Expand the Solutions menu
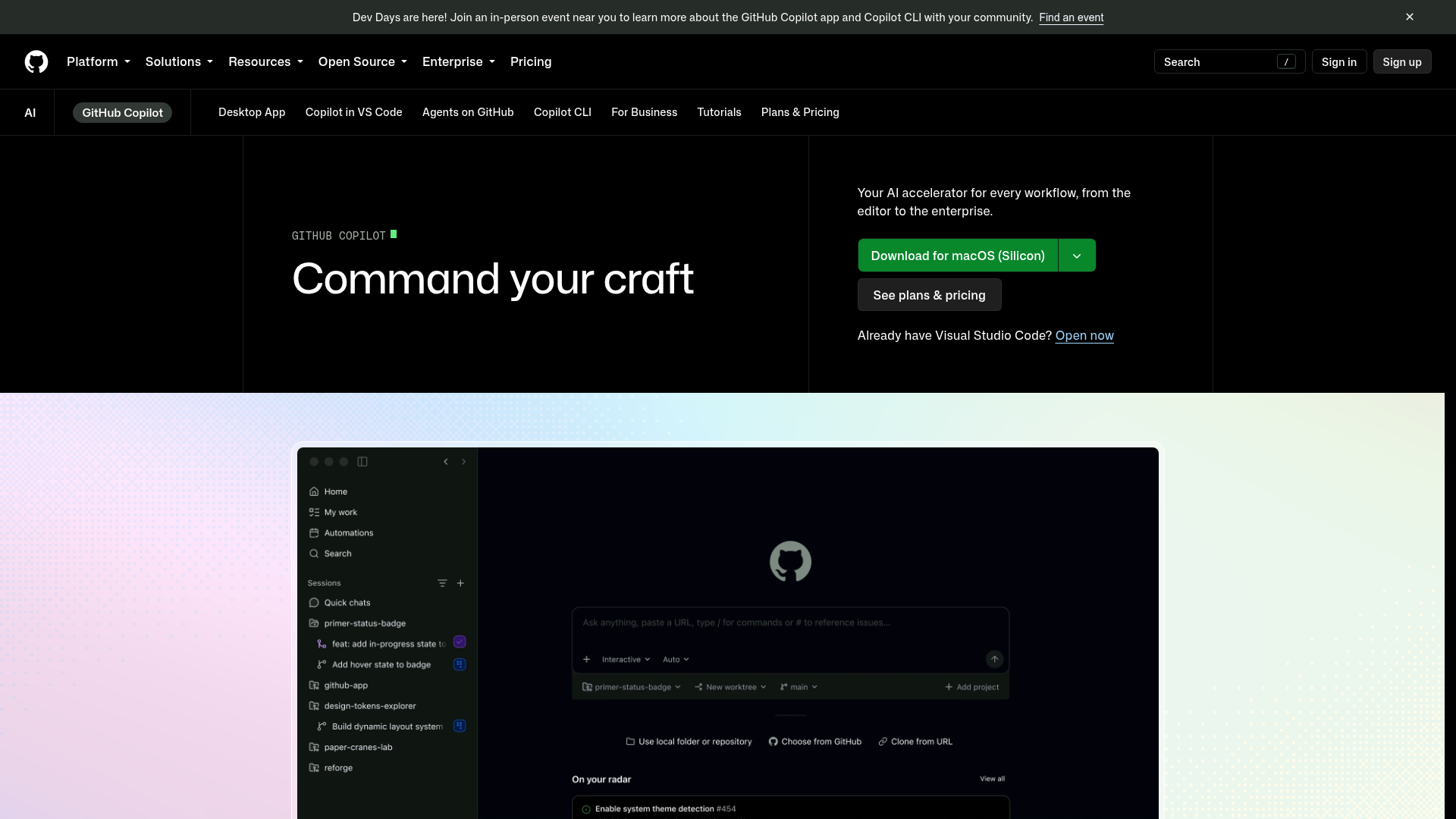The width and height of the screenshot is (1456, 819). 179,61
